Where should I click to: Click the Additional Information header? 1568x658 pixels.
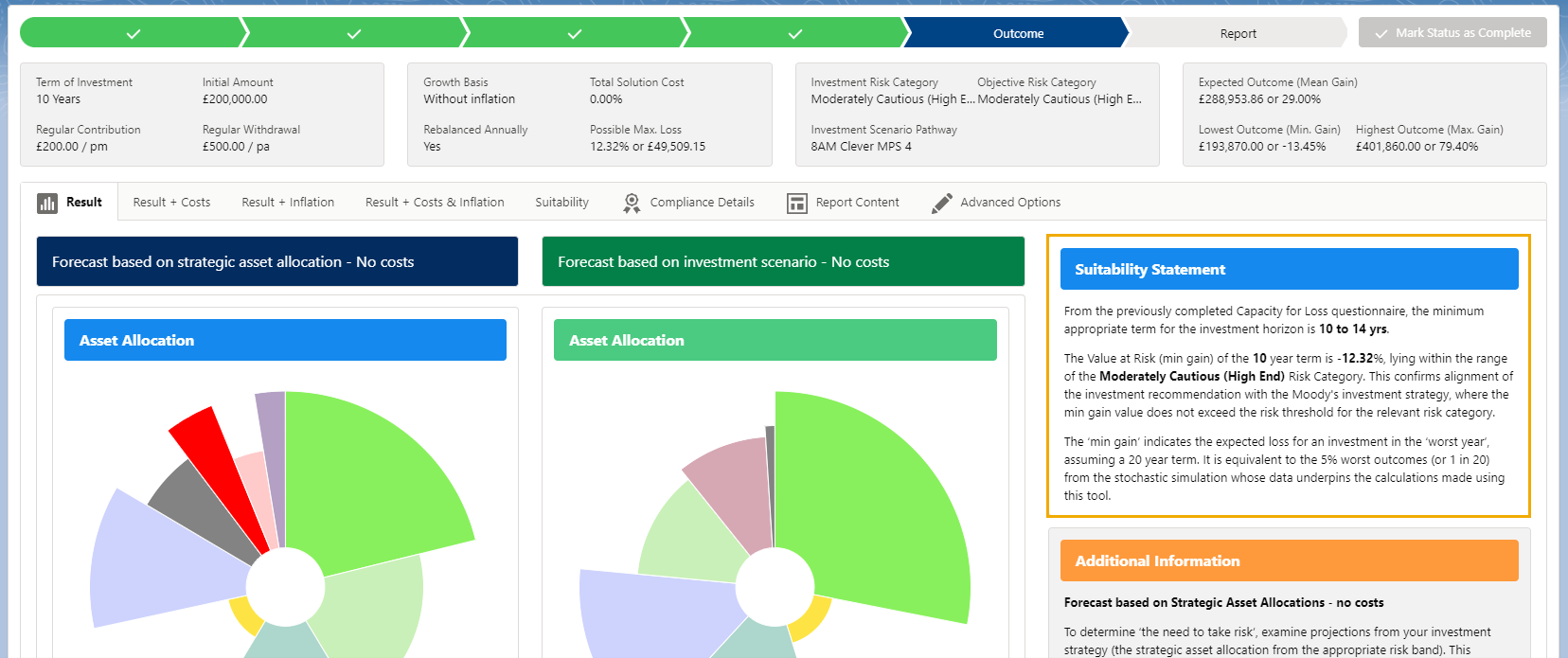click(x=1290, y=560)
